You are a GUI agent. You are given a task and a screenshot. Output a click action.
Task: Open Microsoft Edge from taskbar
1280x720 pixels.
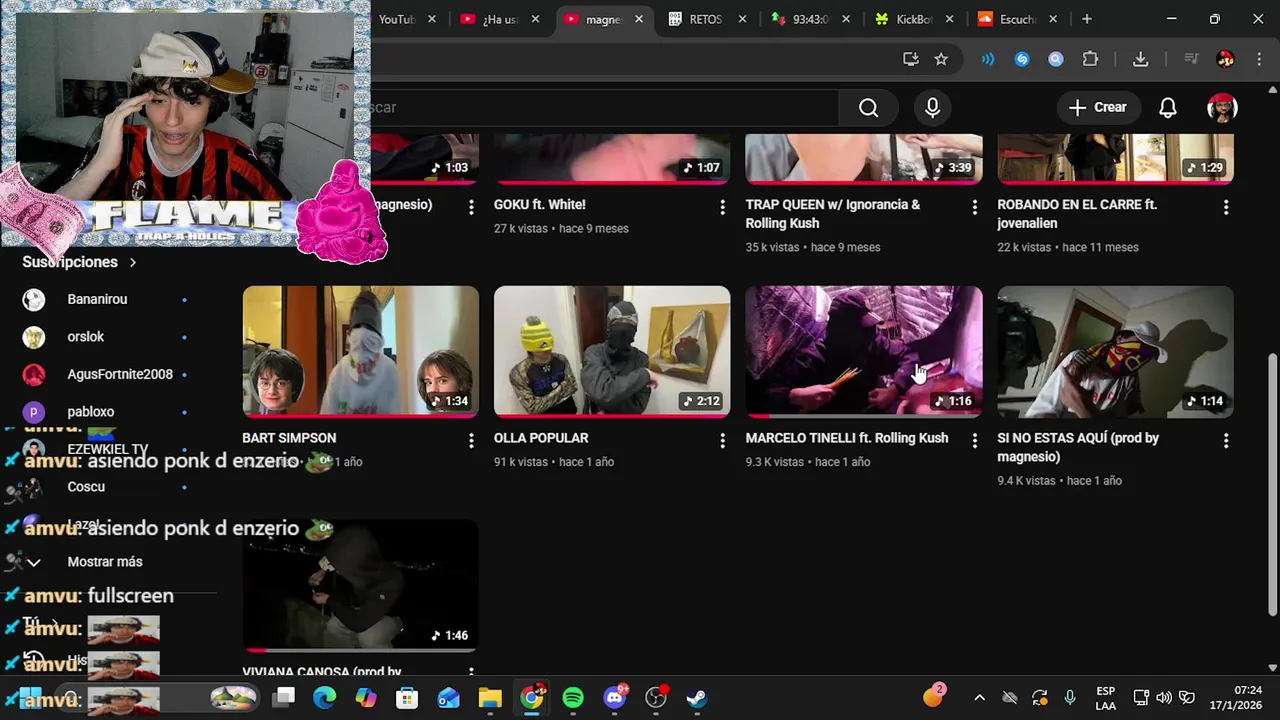coord(325,697)
